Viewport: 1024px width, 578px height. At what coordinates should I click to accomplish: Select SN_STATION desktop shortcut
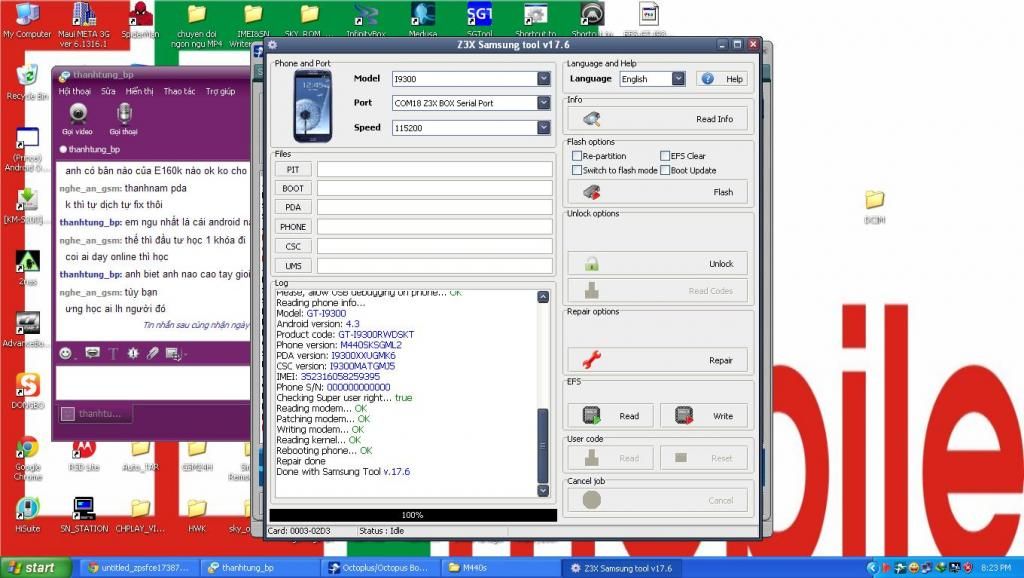pyautogui.click(x=84, y=515)
